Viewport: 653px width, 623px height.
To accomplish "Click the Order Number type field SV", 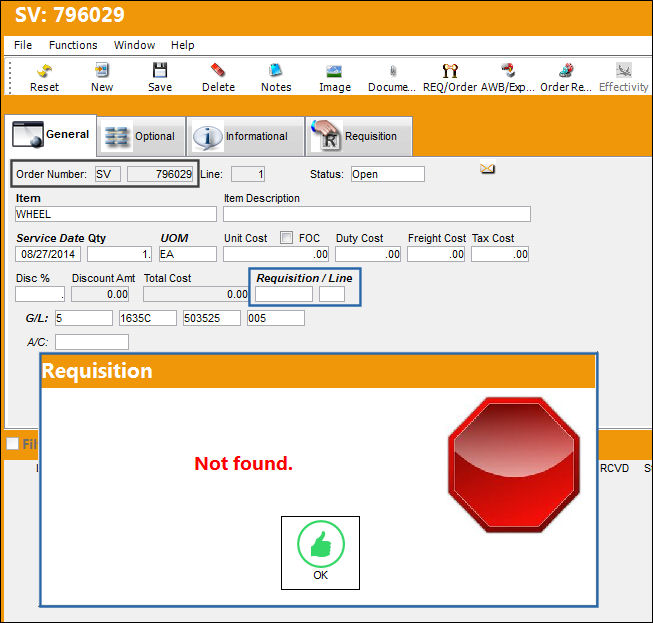I will pos(108,174).
